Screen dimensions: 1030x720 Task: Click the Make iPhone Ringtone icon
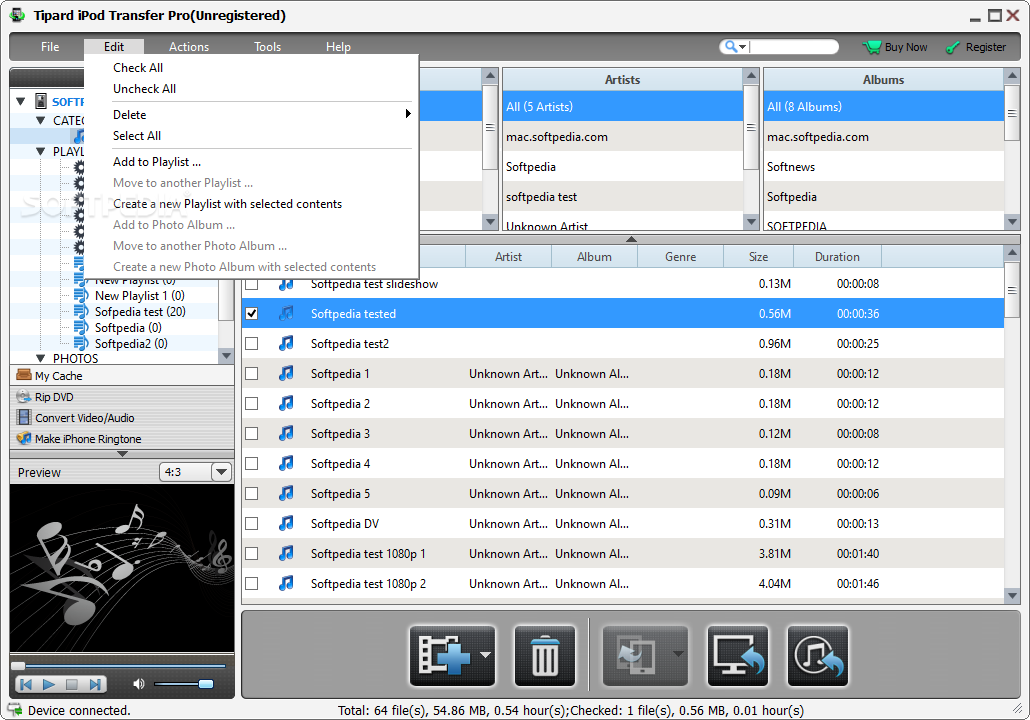click(24, 438)
